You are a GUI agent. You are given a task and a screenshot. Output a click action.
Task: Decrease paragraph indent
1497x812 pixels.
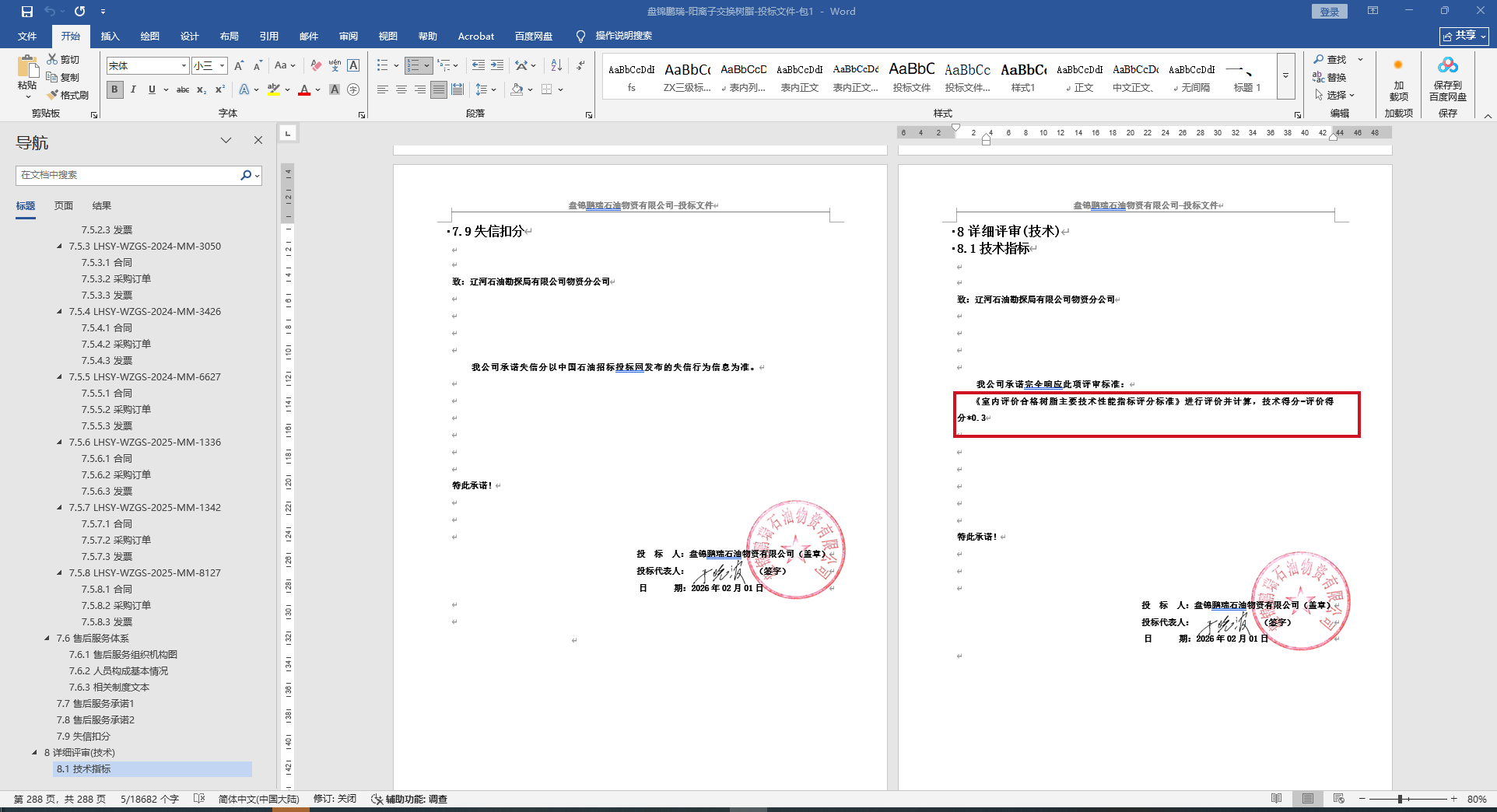click(479, 65)
